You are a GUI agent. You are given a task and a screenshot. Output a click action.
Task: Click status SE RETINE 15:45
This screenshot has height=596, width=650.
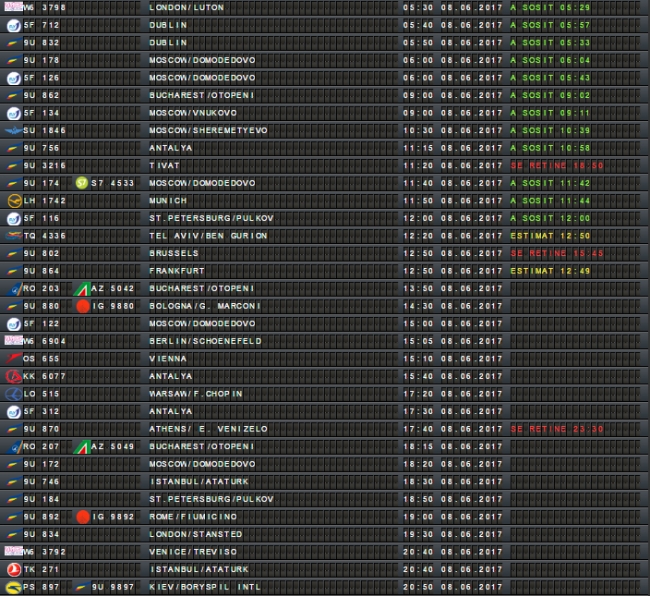tap(557, 253)
